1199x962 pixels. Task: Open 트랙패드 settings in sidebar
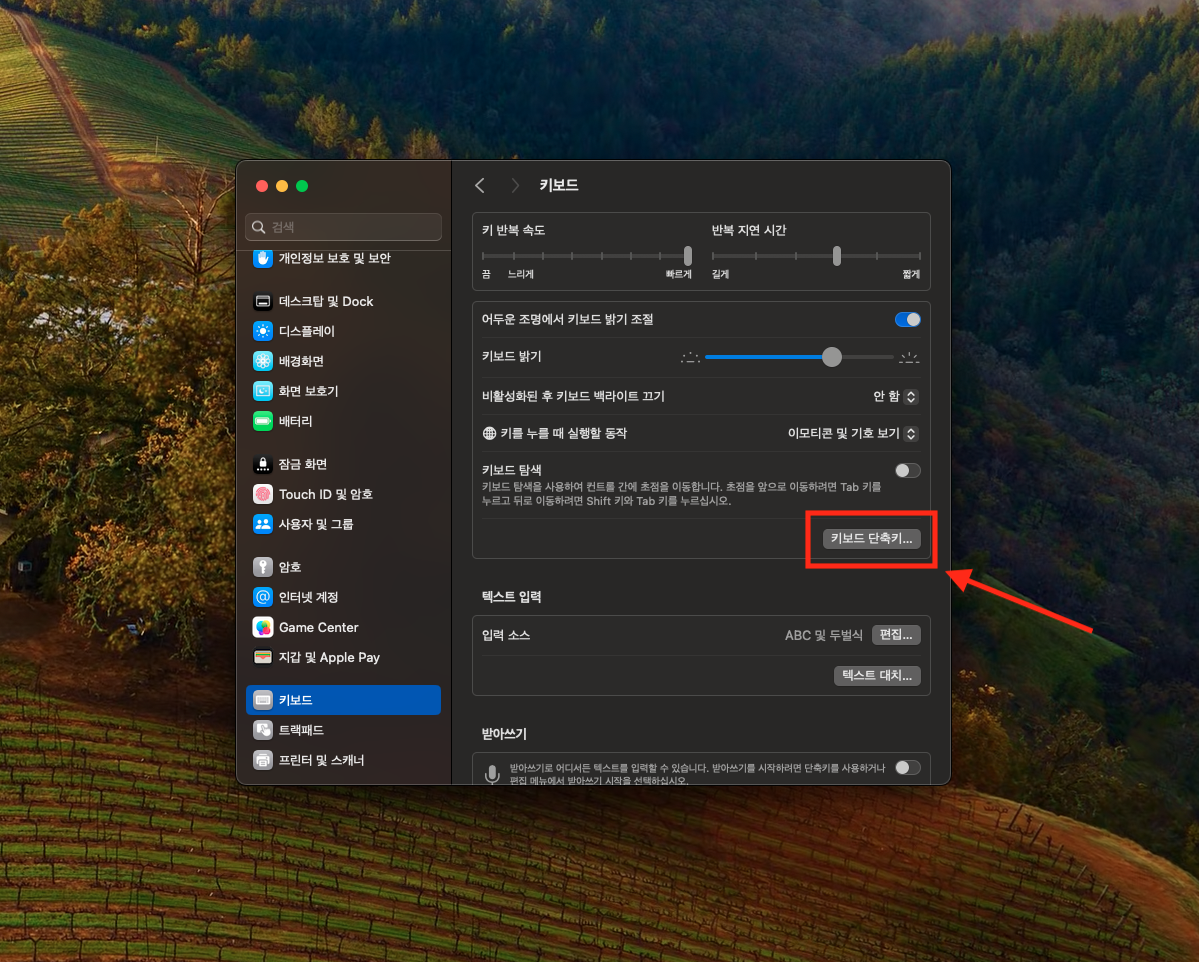point(343,730)
